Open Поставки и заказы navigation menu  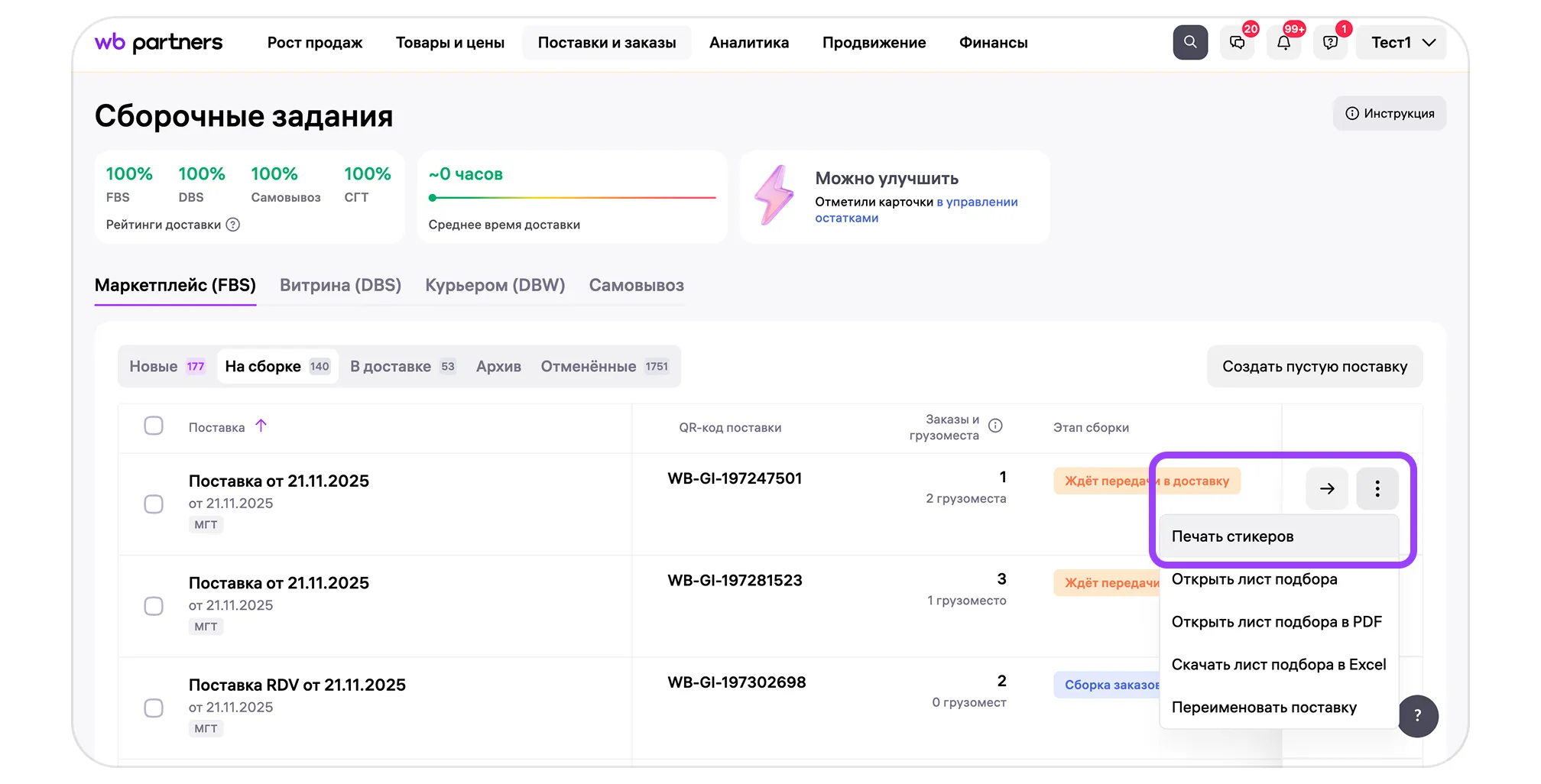point(606,43)
